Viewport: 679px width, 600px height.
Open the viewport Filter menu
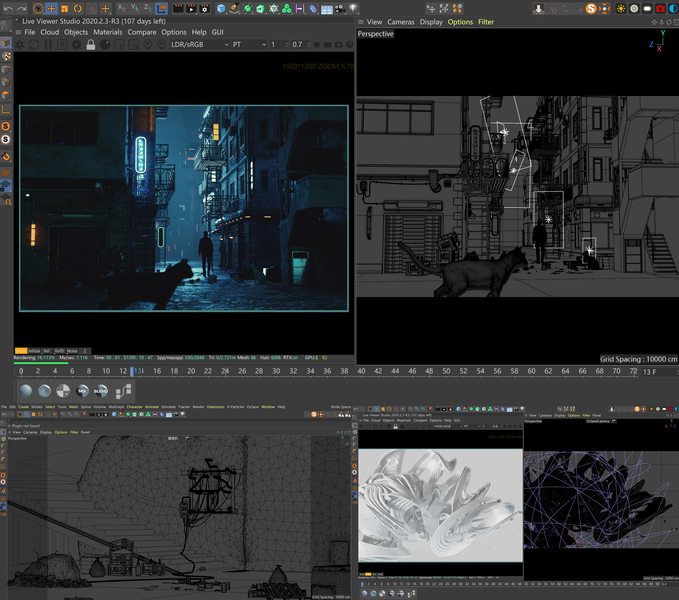(486, 21)
